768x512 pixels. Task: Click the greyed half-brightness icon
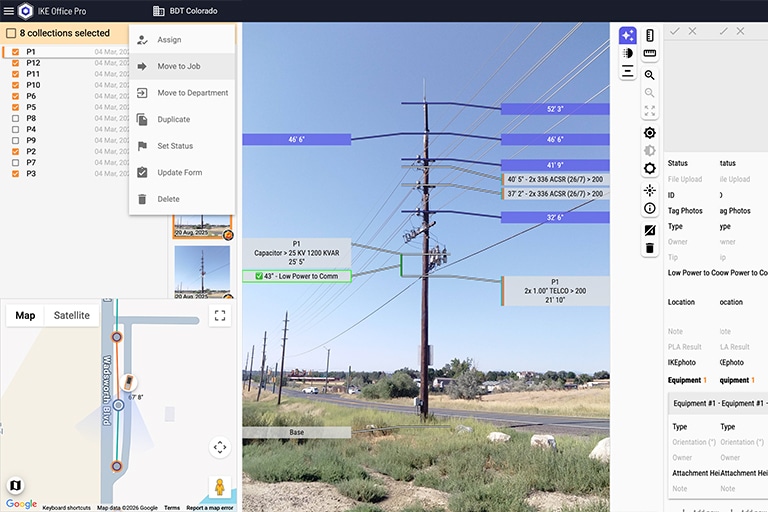coord(649,150)
